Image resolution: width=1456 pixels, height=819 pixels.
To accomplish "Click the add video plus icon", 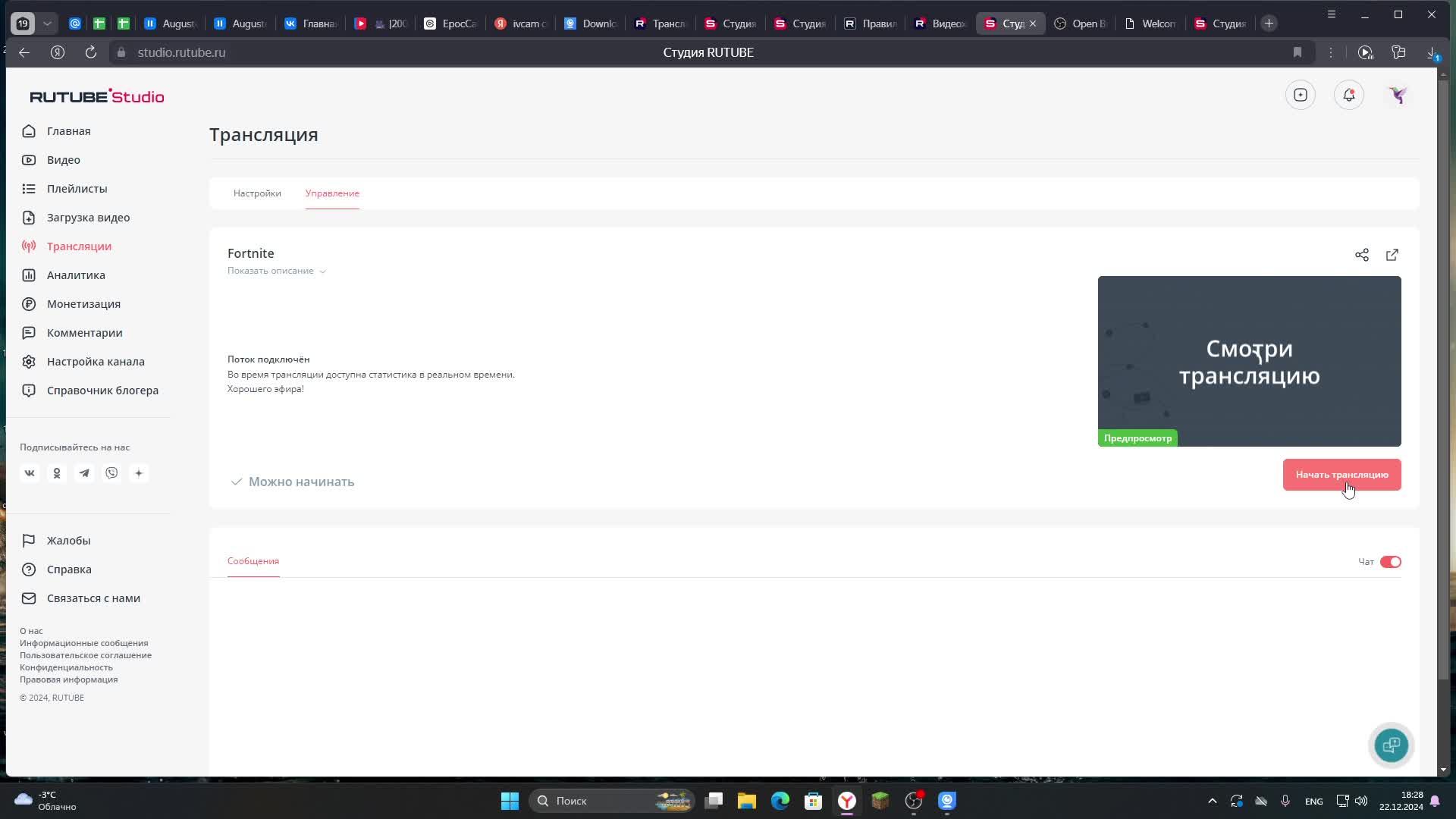I will tap(1301, 95).
